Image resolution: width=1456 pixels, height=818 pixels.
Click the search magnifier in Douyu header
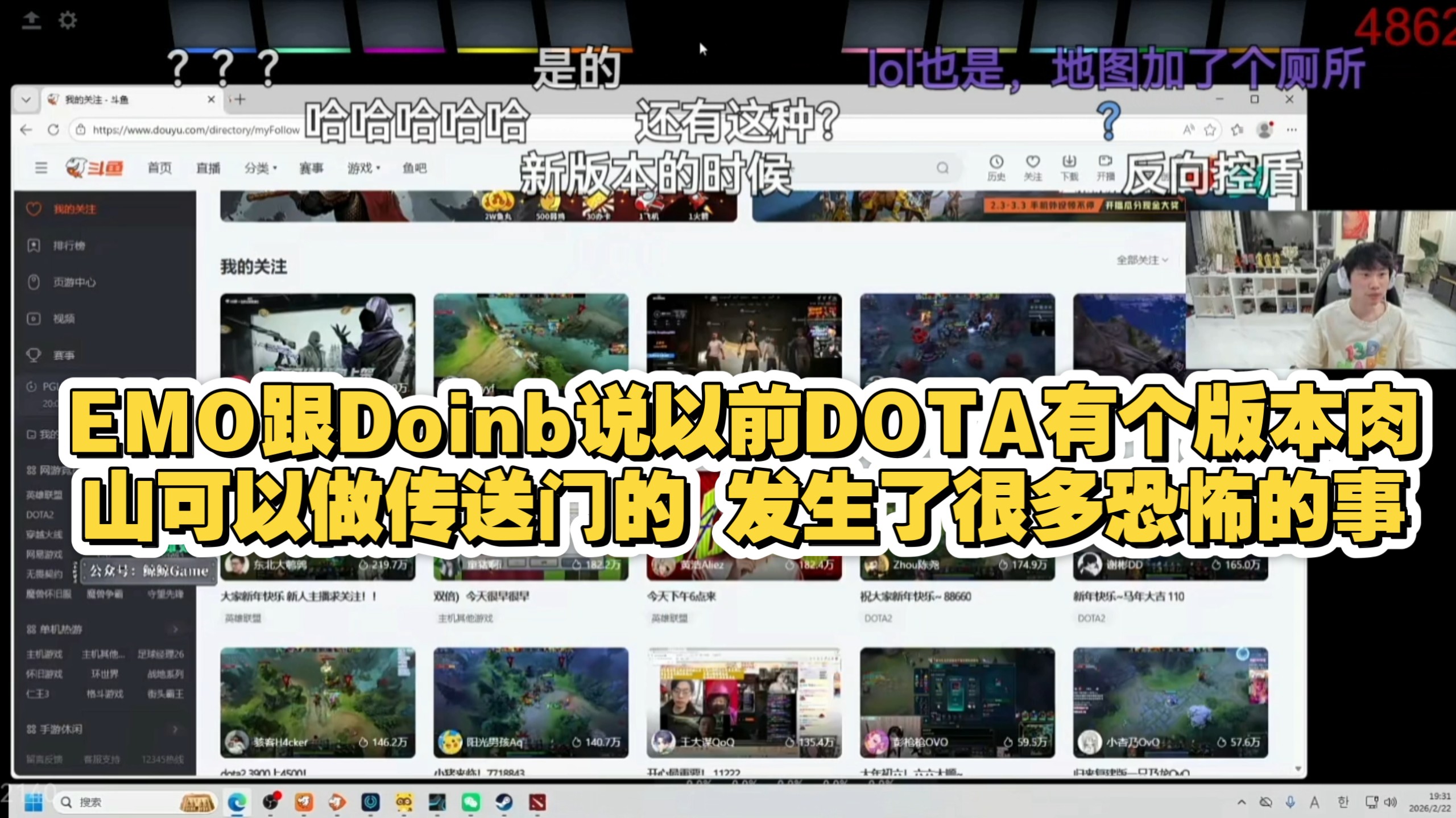click(x=942, y=168)
